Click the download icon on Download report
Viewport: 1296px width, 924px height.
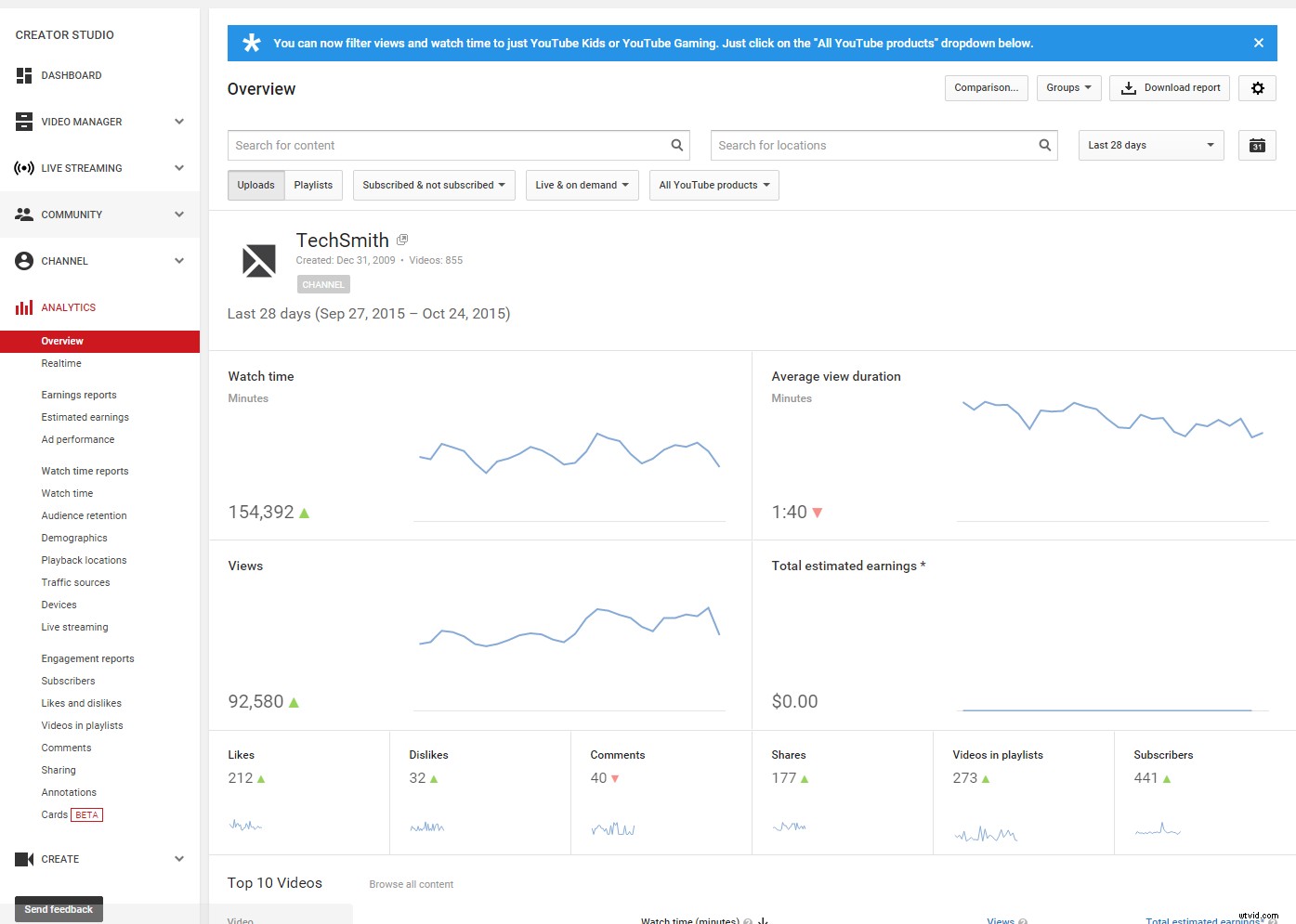(1128, 87)
